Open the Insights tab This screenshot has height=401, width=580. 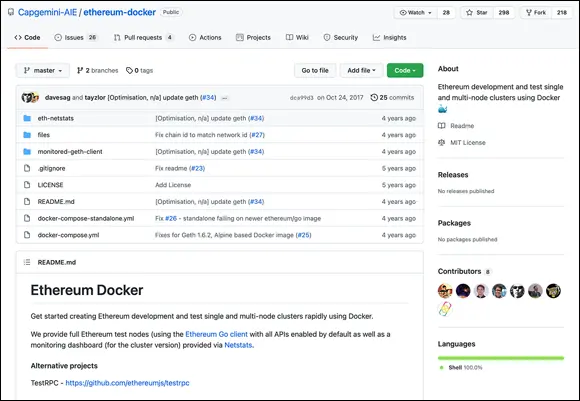click(390, 37)
